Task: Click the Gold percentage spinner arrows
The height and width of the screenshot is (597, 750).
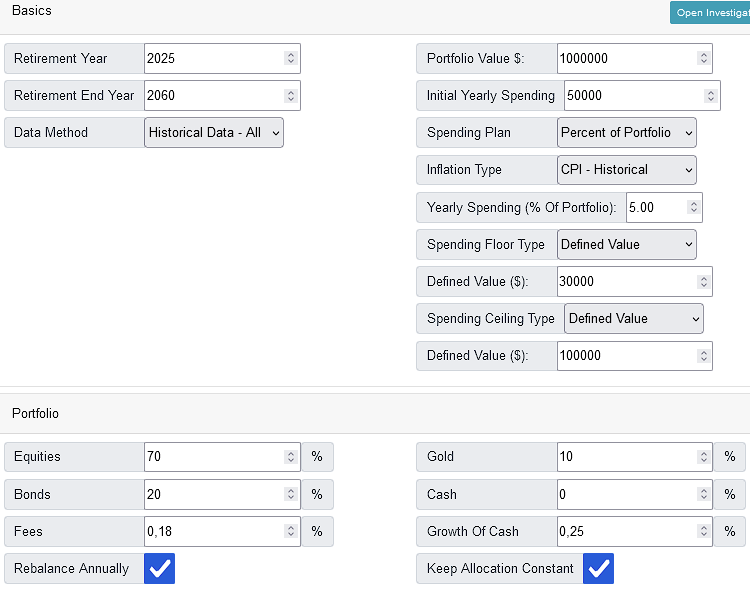Action: point(703,457)
